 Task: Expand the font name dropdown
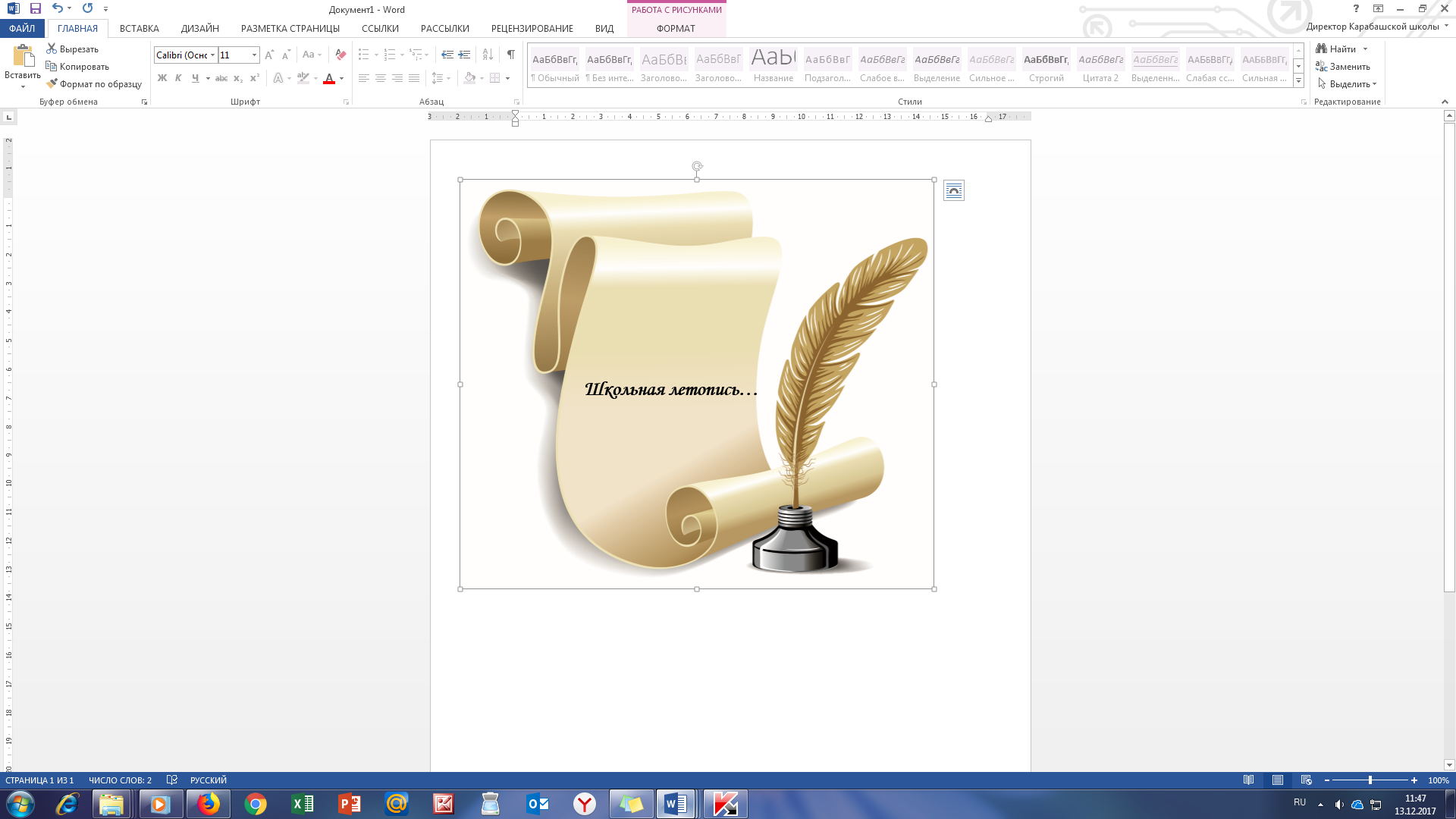tap(212, 55)
